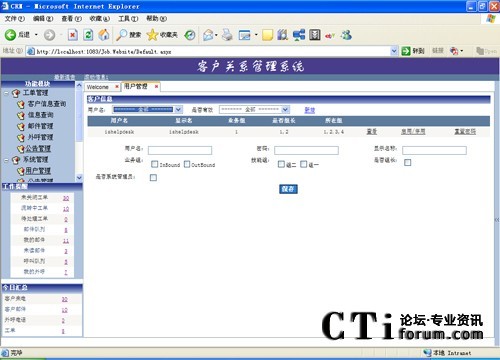Collapse the 工单管理 tree node
The height and width of the screenshot is (360, 500).
[x=6, y=93]
